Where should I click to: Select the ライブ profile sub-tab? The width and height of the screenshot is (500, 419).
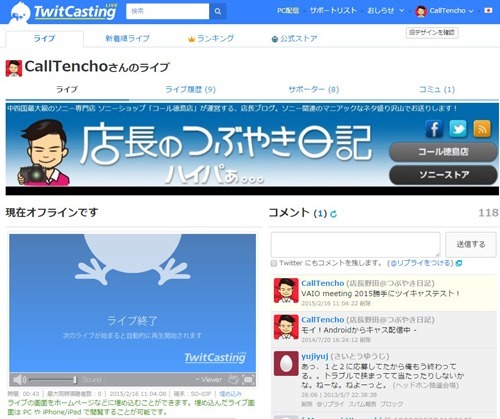tap(67, 89)
